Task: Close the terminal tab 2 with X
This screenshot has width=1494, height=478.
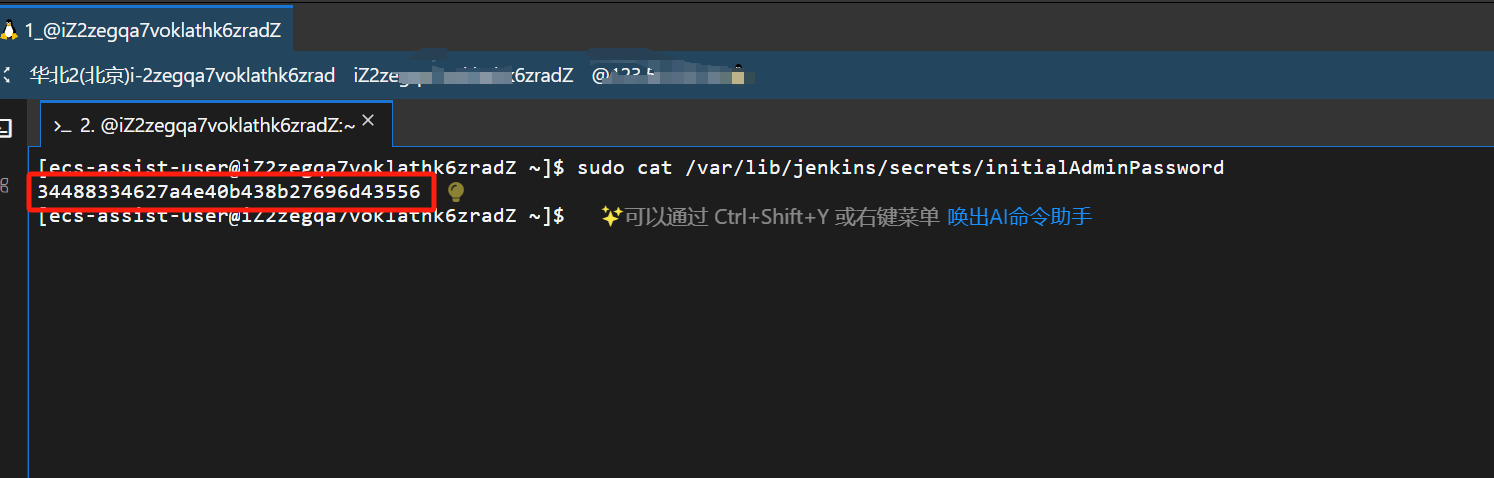Action: coord(368,121)
